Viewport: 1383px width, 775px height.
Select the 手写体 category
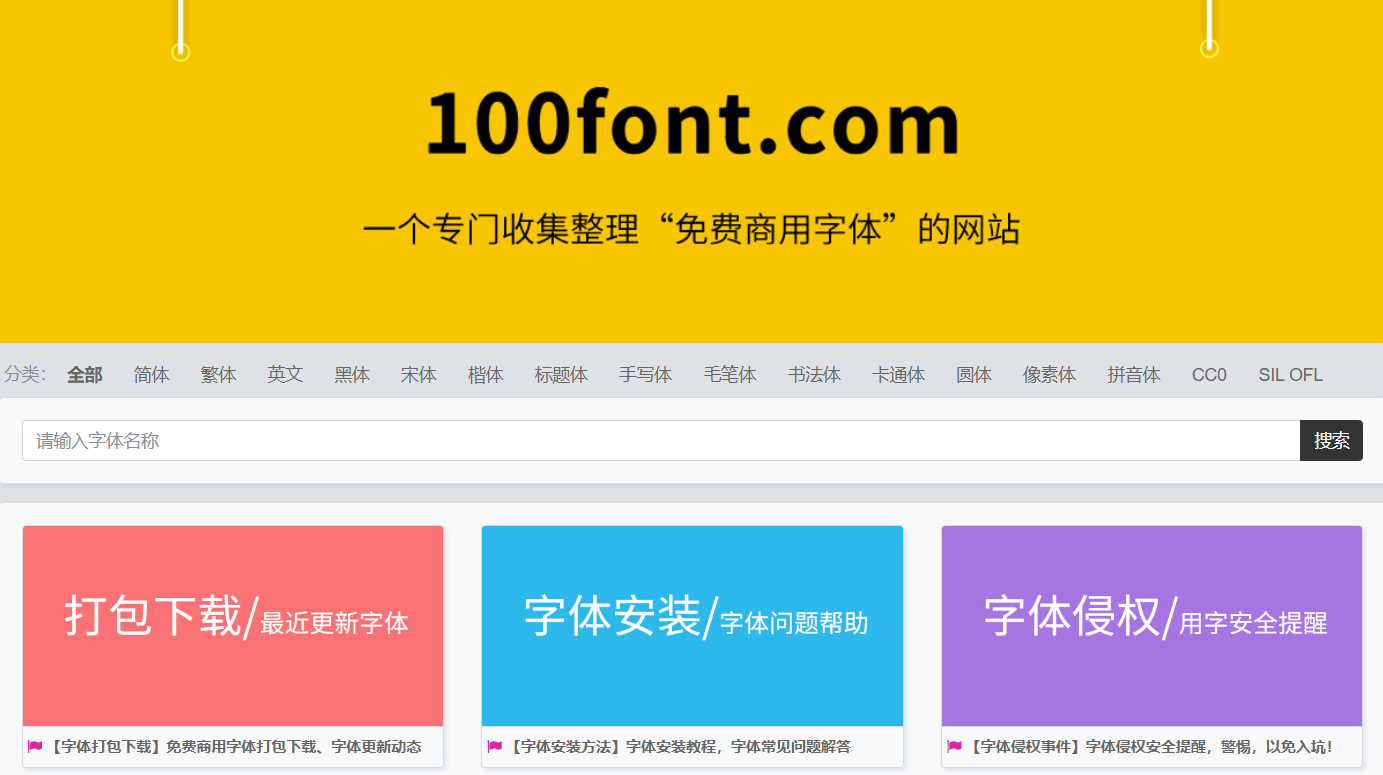645,375
